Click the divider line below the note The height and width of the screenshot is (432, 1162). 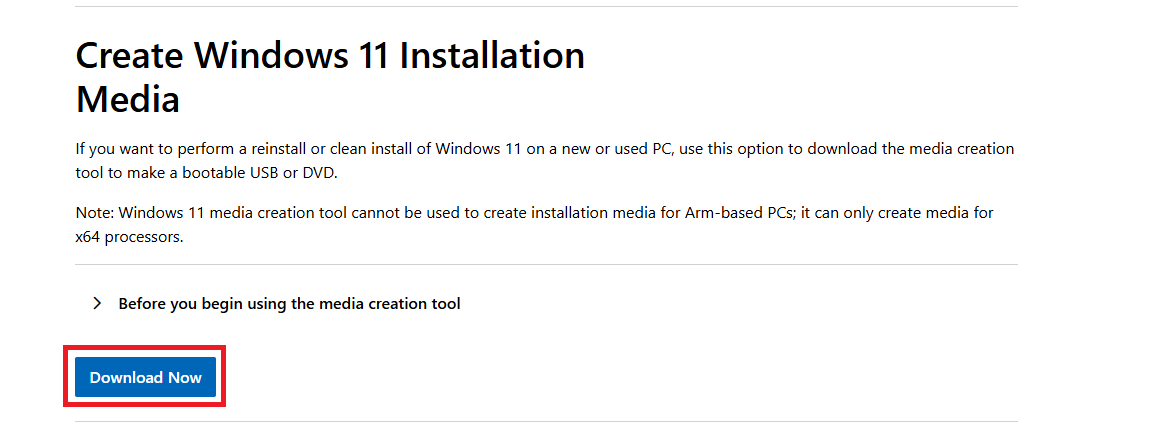point(546,265)
